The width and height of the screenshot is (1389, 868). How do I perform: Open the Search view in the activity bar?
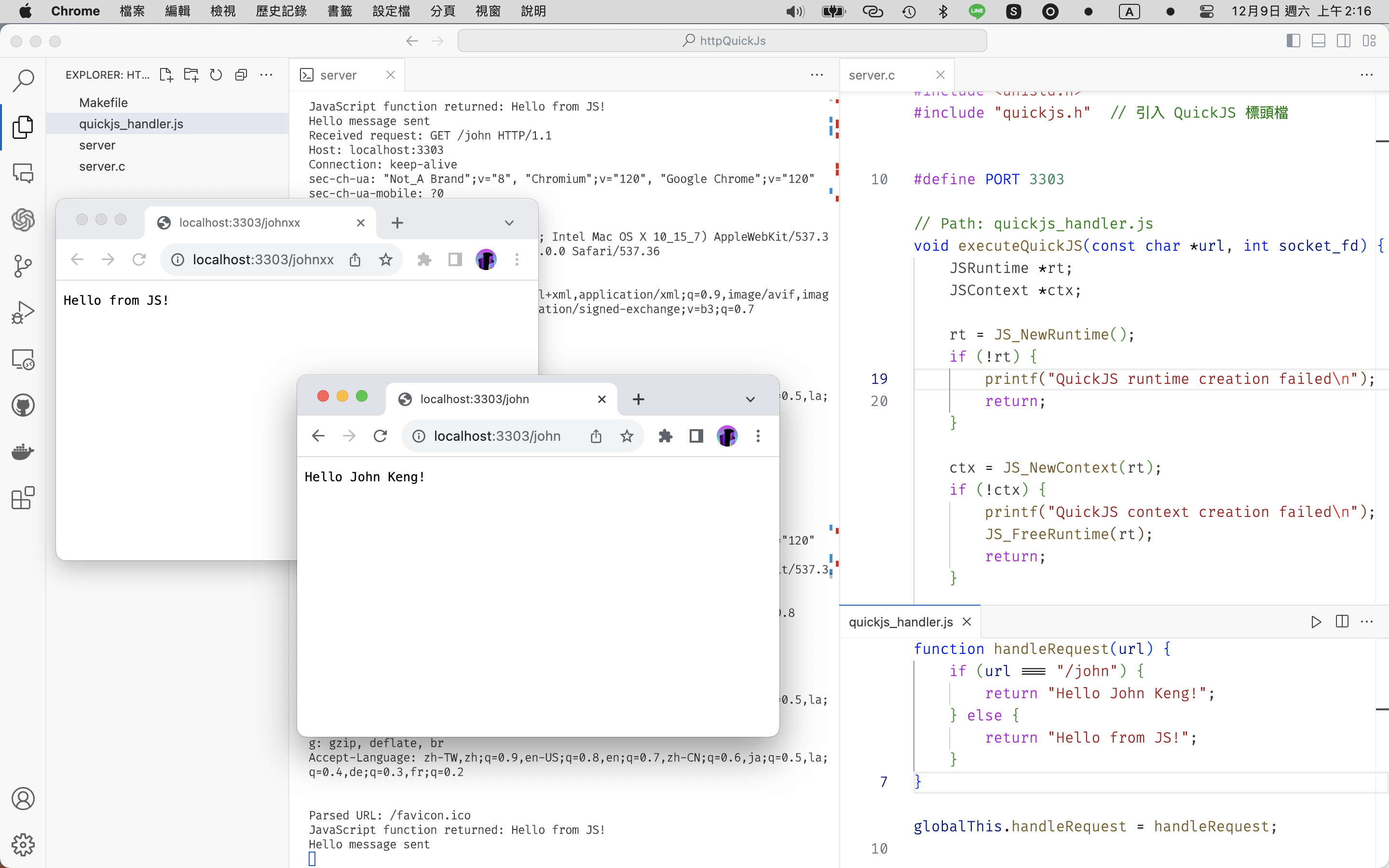(23, 81)
